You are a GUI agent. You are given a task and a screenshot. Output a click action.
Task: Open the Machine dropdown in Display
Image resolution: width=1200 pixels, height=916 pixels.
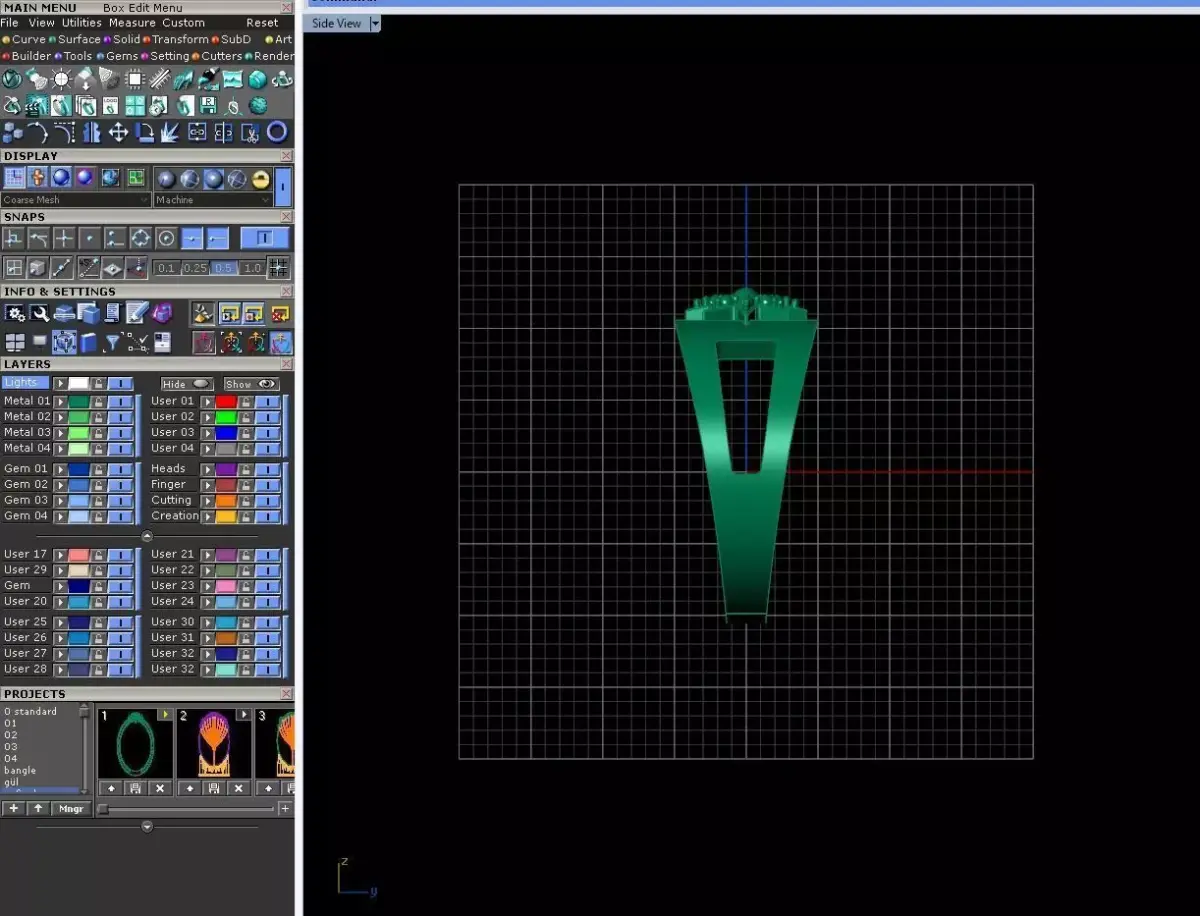tap(212, 199)
